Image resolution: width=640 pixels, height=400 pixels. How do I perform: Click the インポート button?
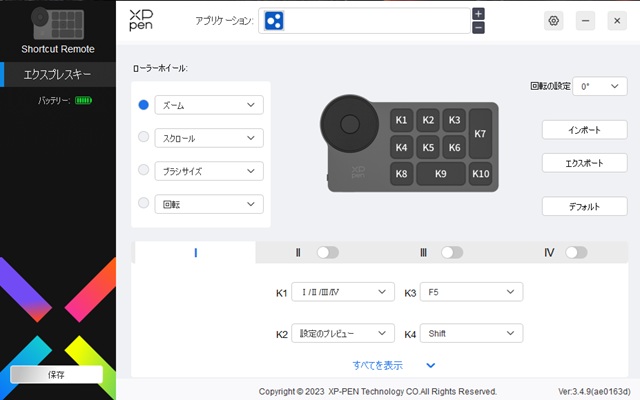[584, 130]
